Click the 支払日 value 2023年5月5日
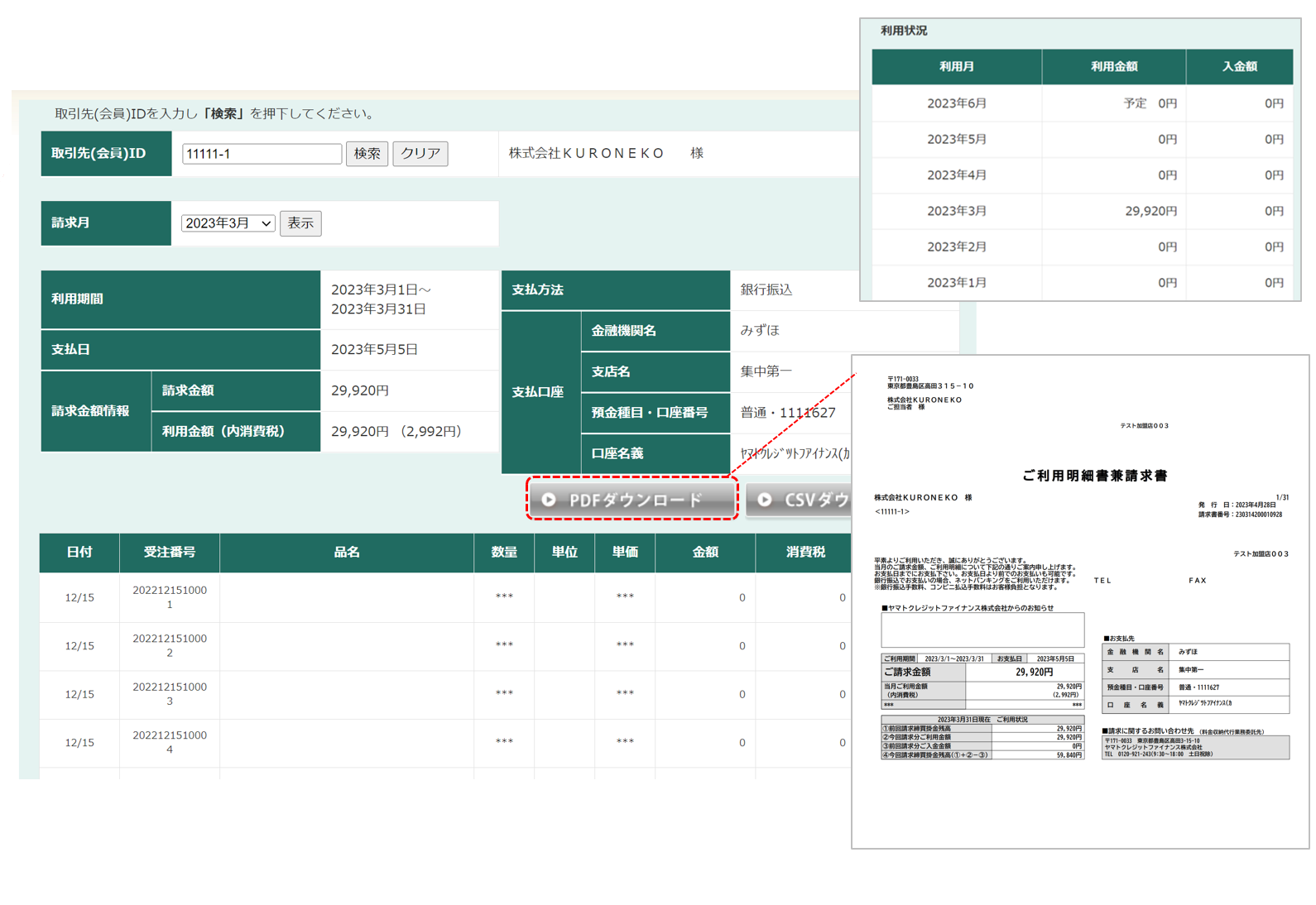 coord(374,349)
